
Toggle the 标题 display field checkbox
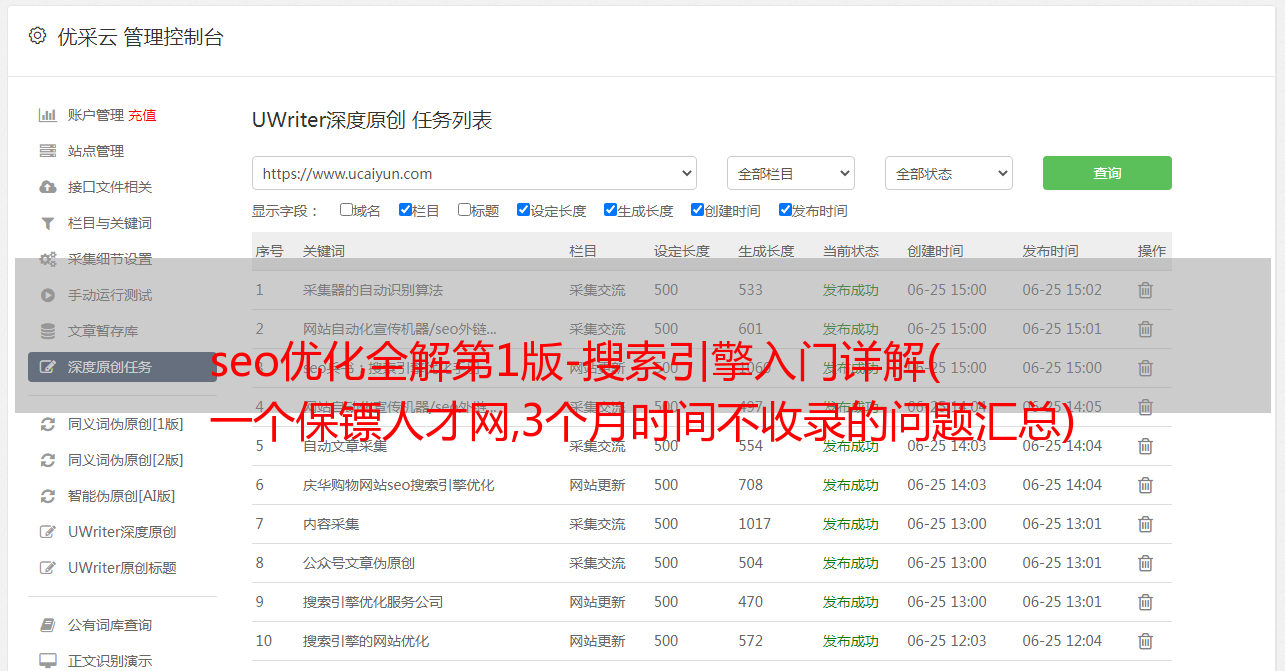pos(464,210)
